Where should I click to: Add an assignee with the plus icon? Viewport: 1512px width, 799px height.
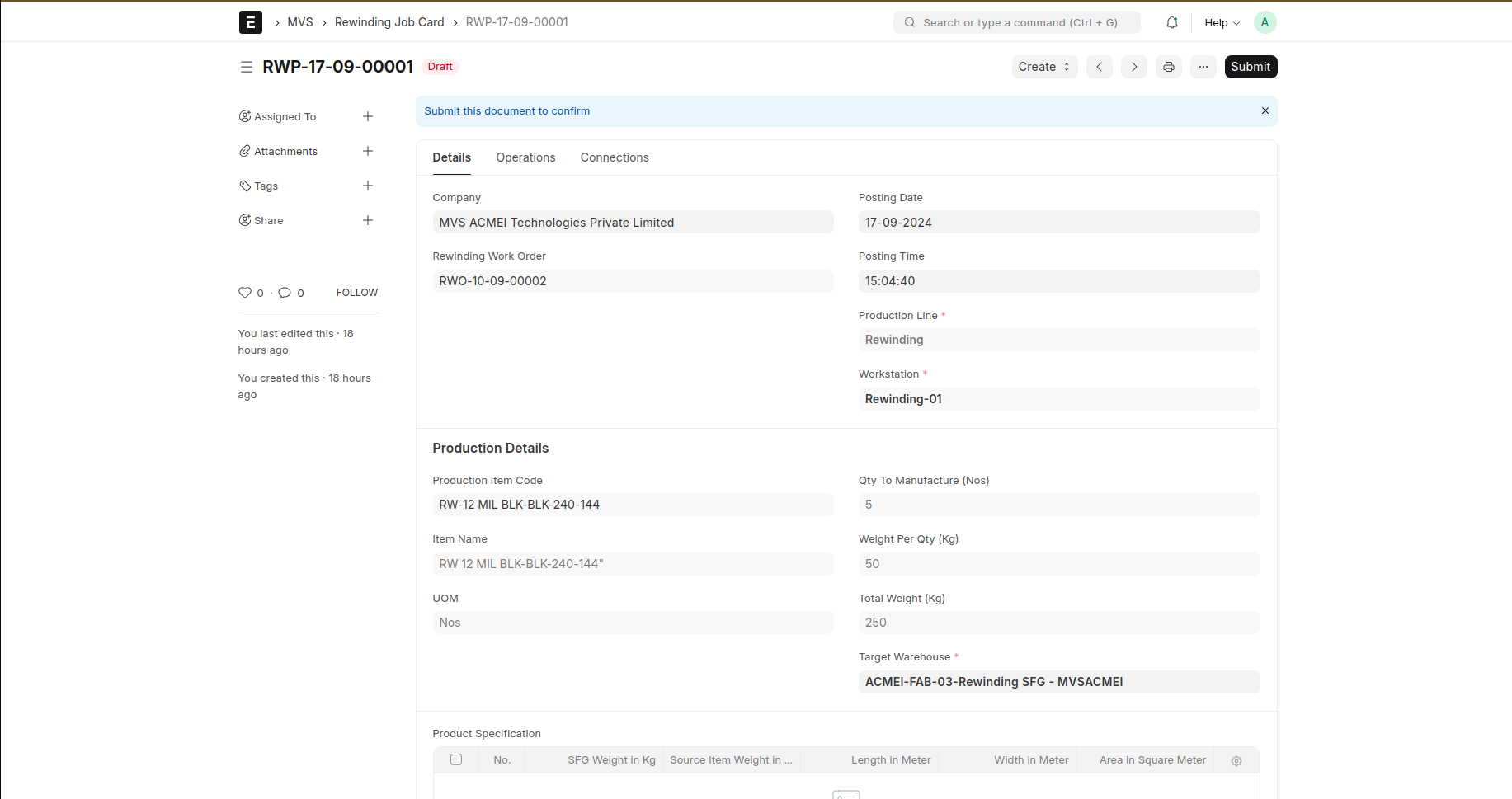point(368,116)
